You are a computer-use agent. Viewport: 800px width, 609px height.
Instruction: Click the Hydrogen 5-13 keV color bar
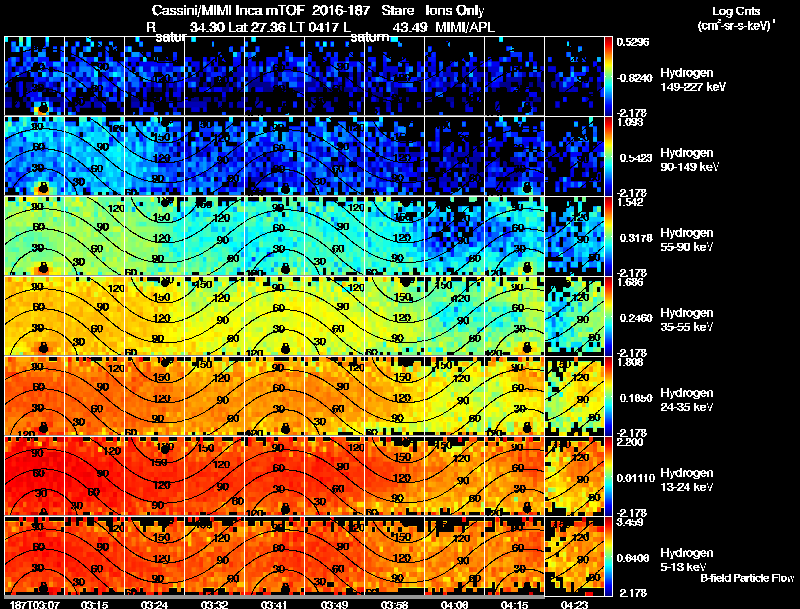[608, 556]
